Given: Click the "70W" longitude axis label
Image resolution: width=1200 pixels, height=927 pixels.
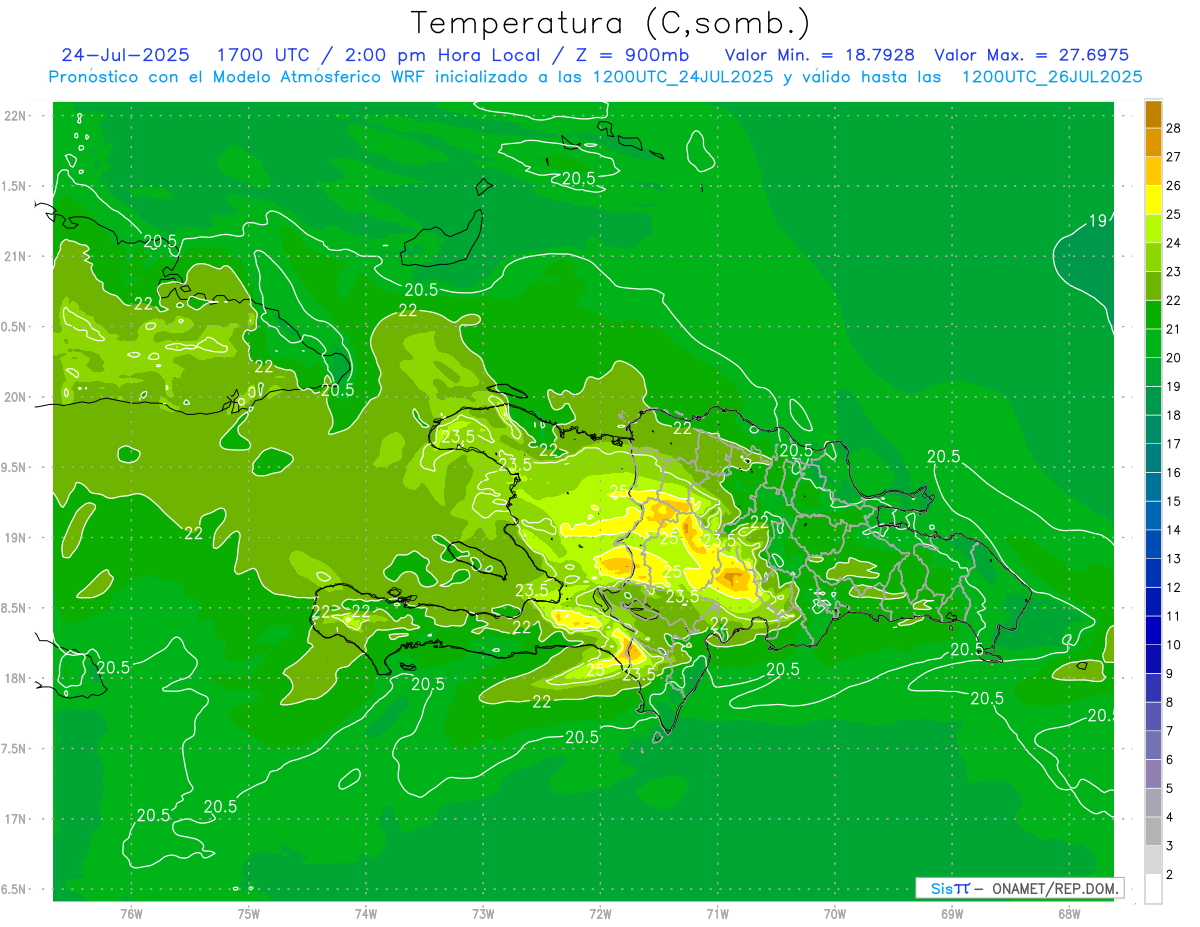Looking at the screenshot, I should click(835, 914).
